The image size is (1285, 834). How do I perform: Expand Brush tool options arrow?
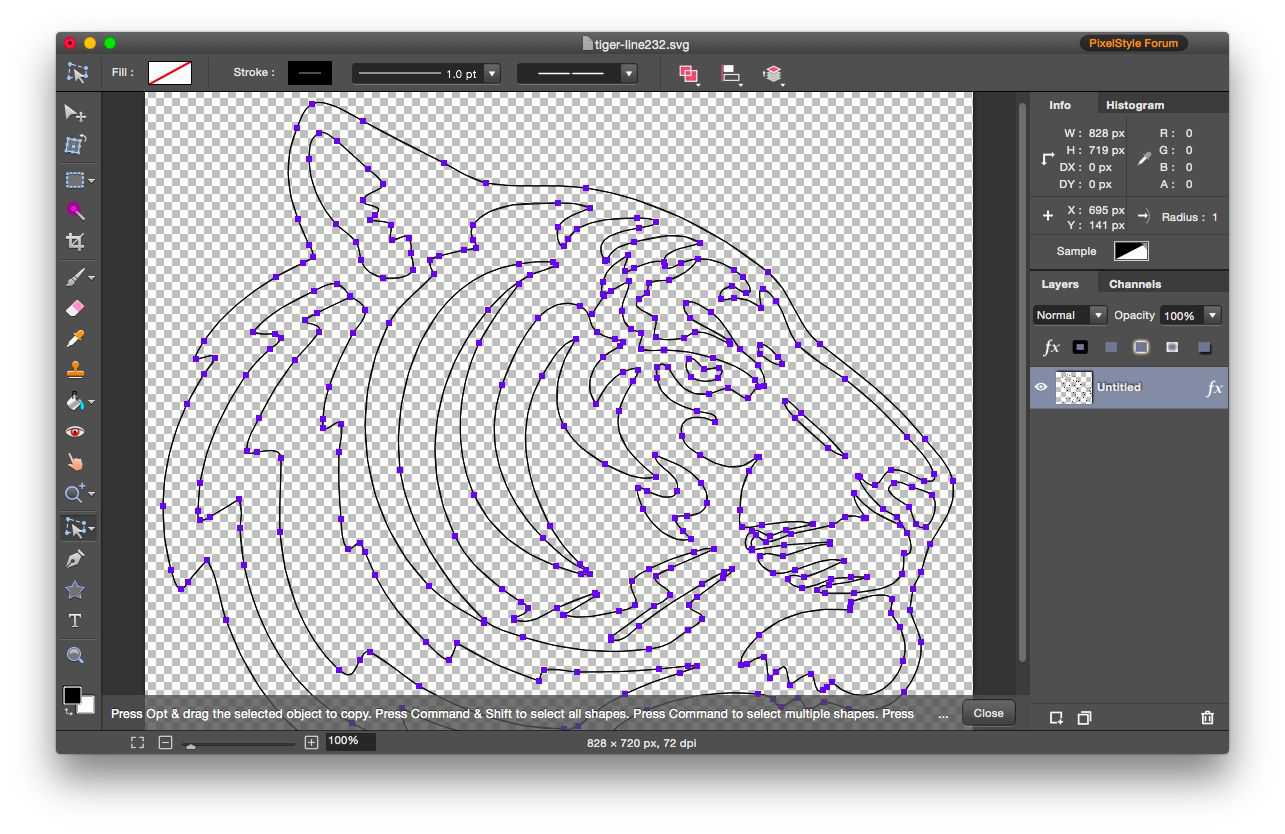(92, 278)
